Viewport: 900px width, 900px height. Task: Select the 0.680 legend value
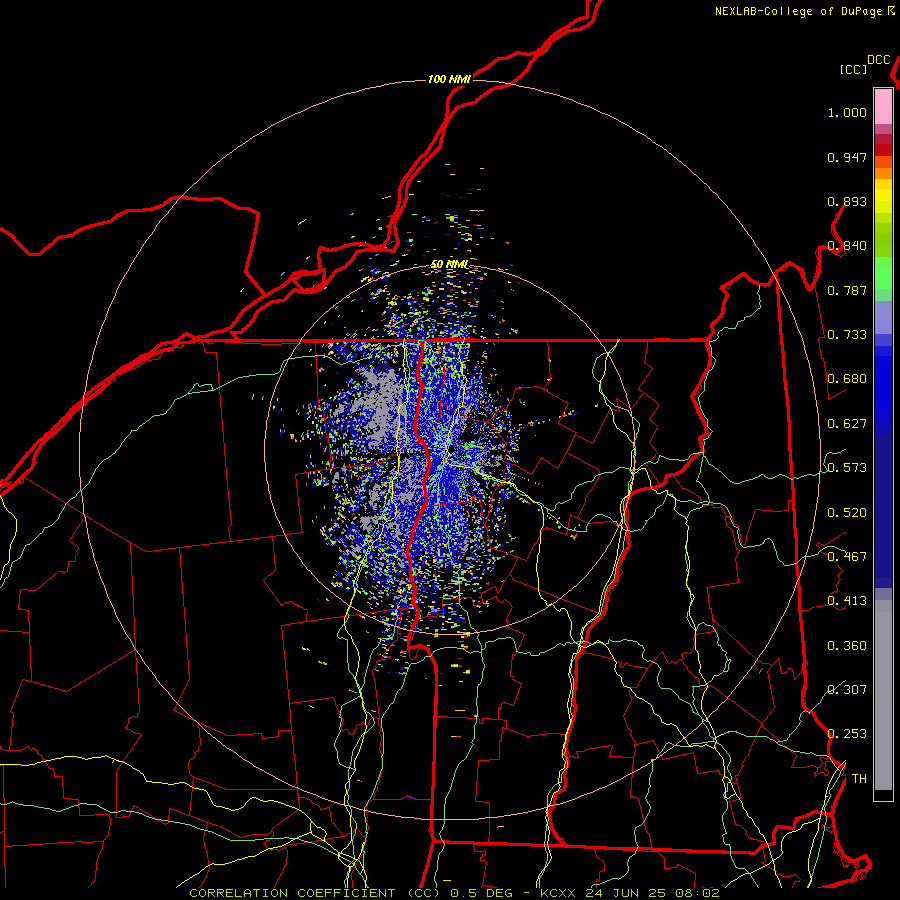[847, 379]
